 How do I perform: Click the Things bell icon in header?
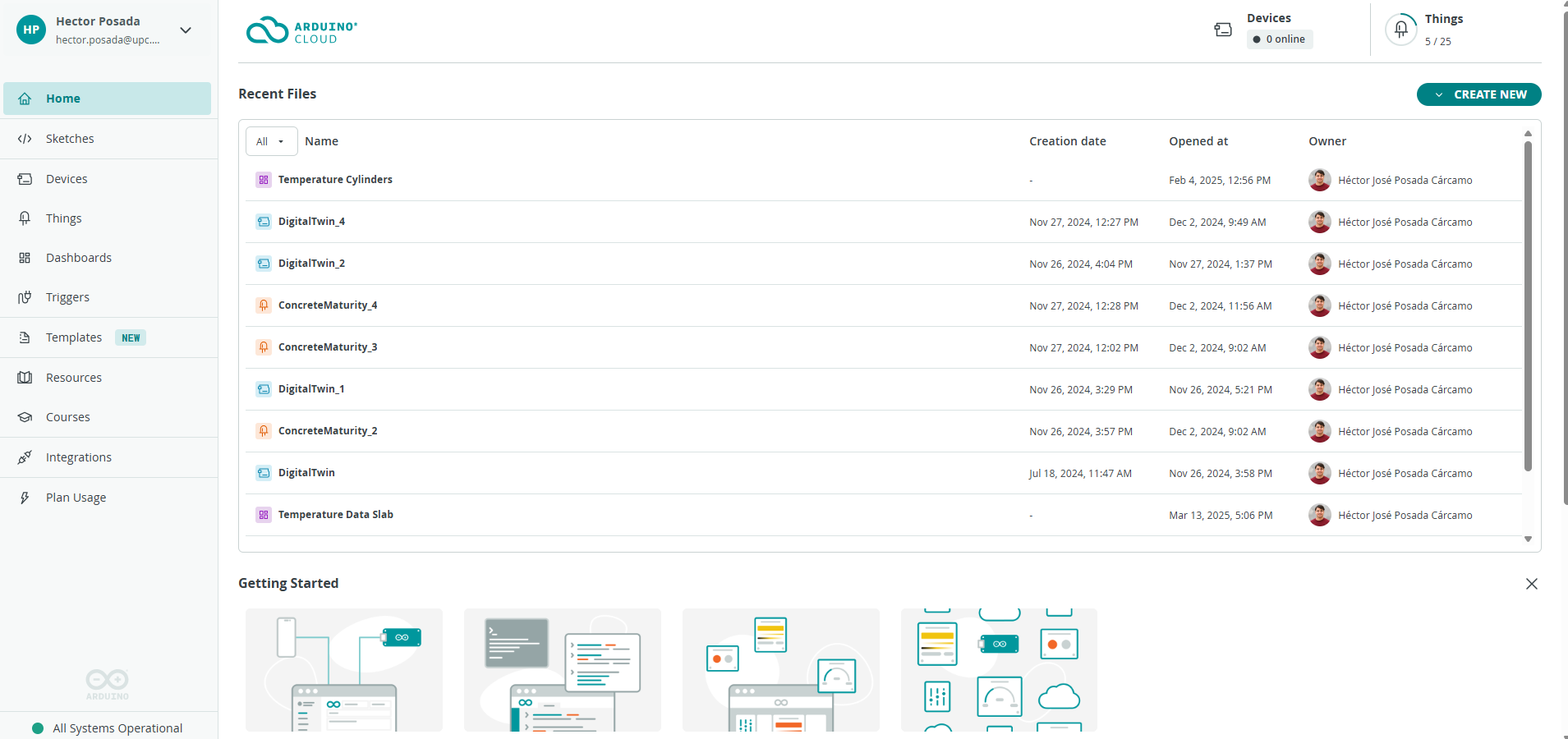click(x=1401, y=30)
